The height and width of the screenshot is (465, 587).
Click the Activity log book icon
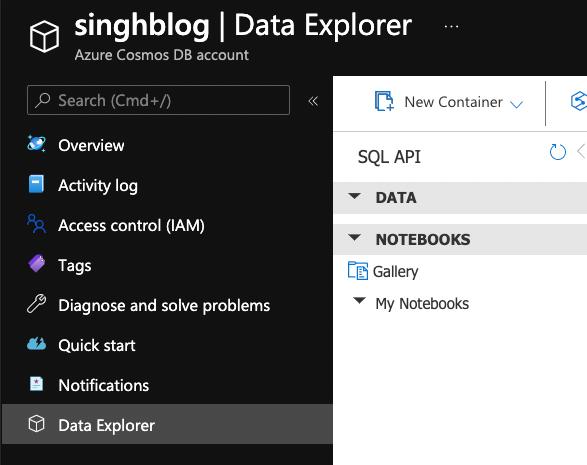pyautogui.click(x=36, y=184)
